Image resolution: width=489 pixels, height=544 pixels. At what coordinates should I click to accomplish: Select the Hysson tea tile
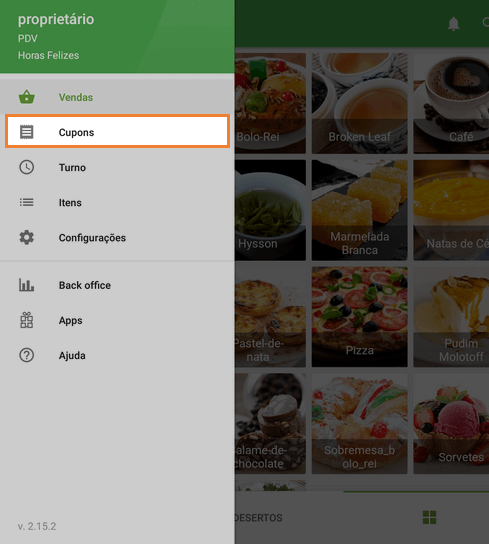(x=270, y=210)
